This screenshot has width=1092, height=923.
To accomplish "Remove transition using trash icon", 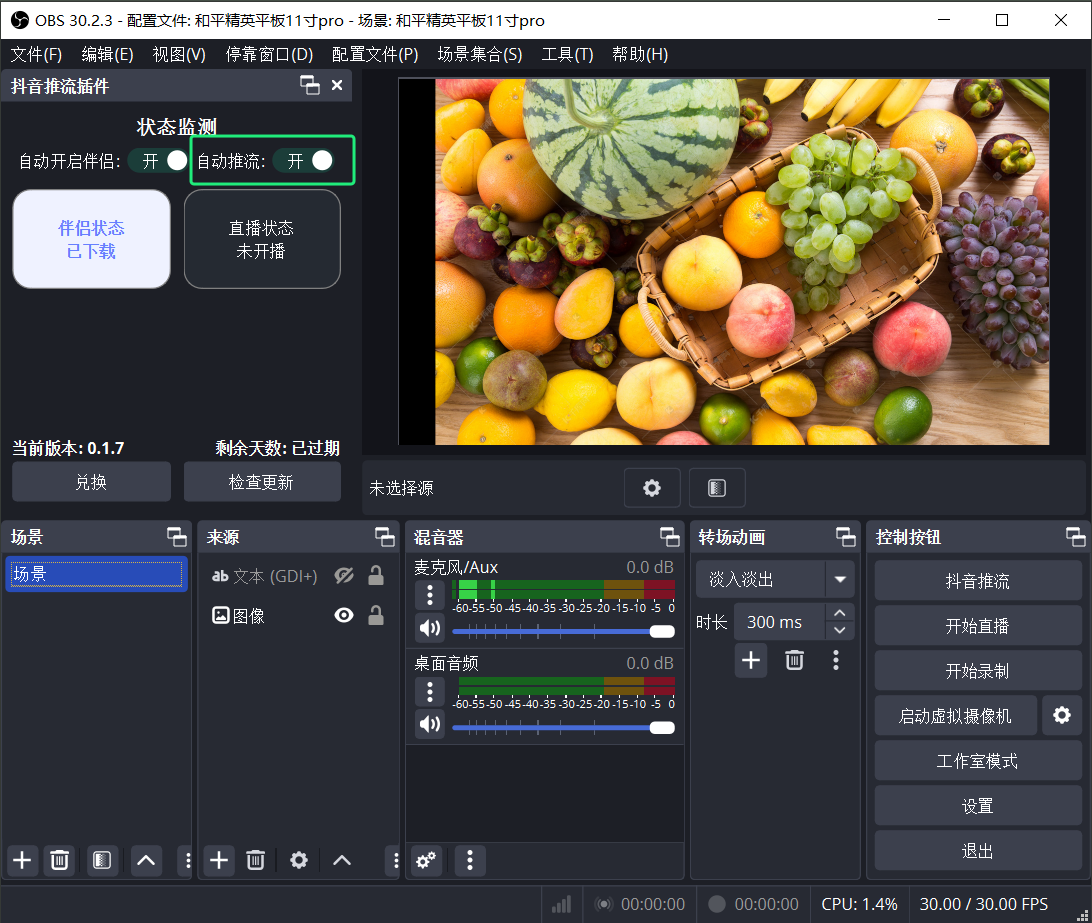I will pos(794,660).
